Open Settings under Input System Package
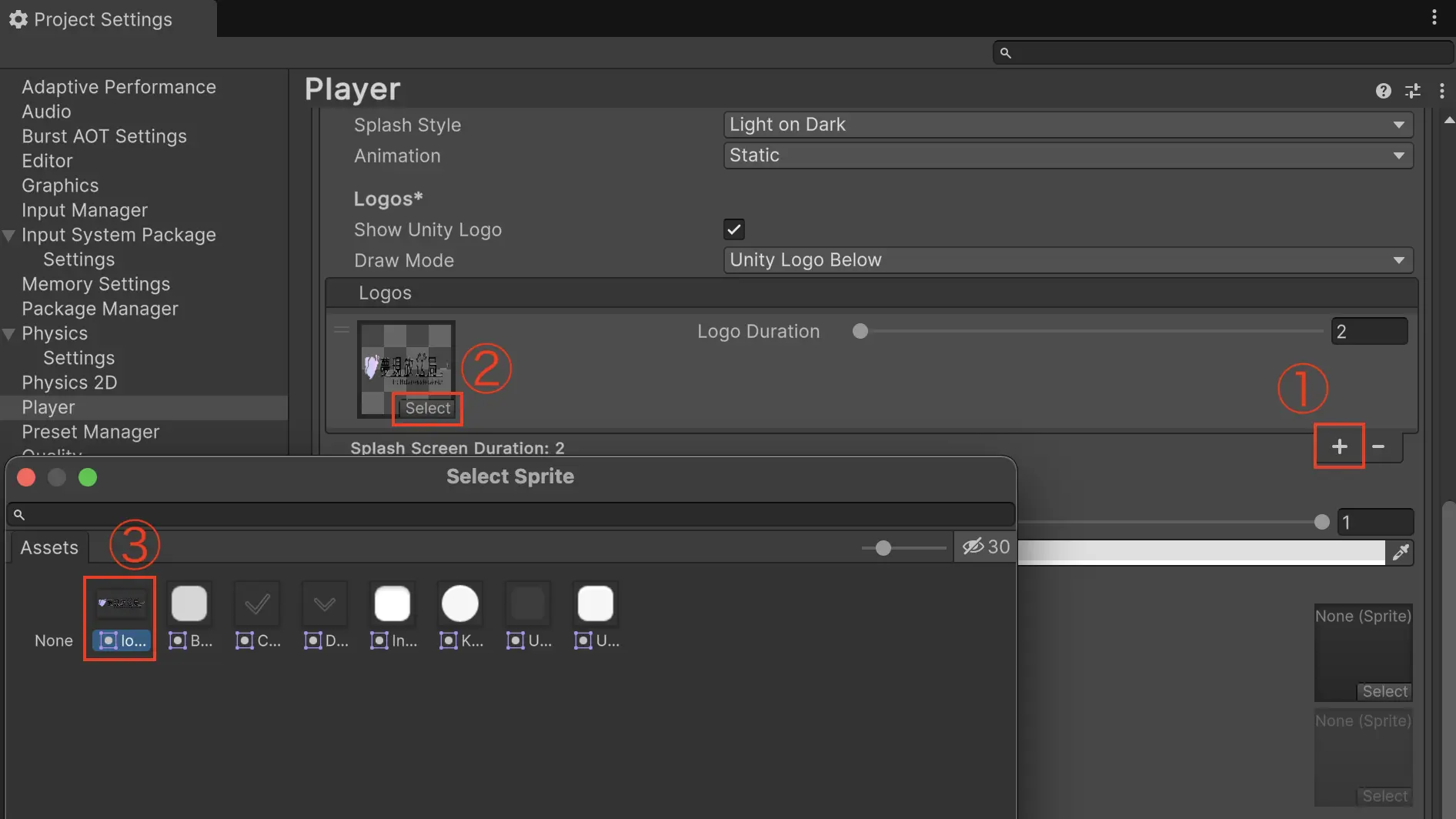1456x819 pixels. pyautogui.click(x=78, y=259)
